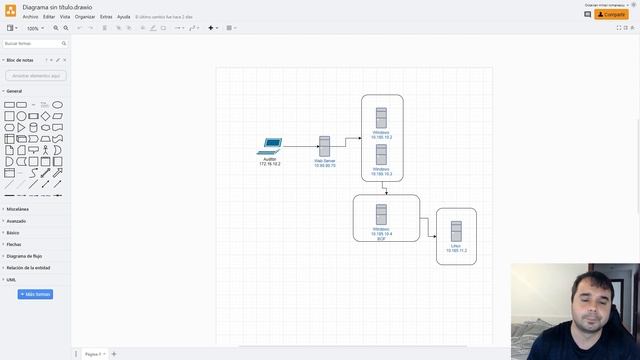The image size is (640, 360).
Task: Expand the Diagrama de flujo section
Action: (x=24, y=256)
